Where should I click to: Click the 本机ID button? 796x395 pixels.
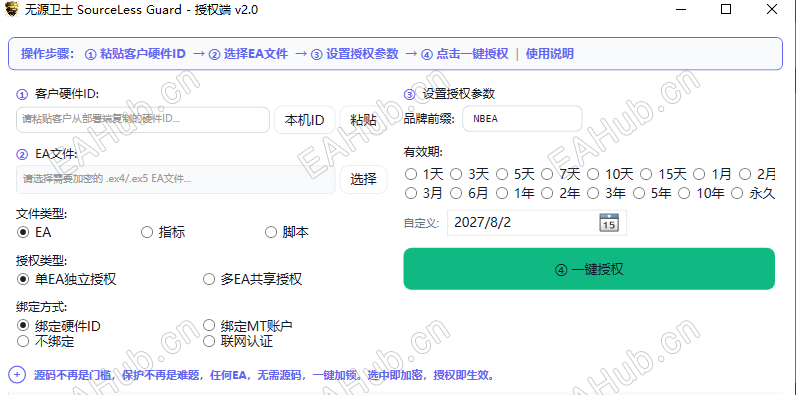tap(304, 120)
